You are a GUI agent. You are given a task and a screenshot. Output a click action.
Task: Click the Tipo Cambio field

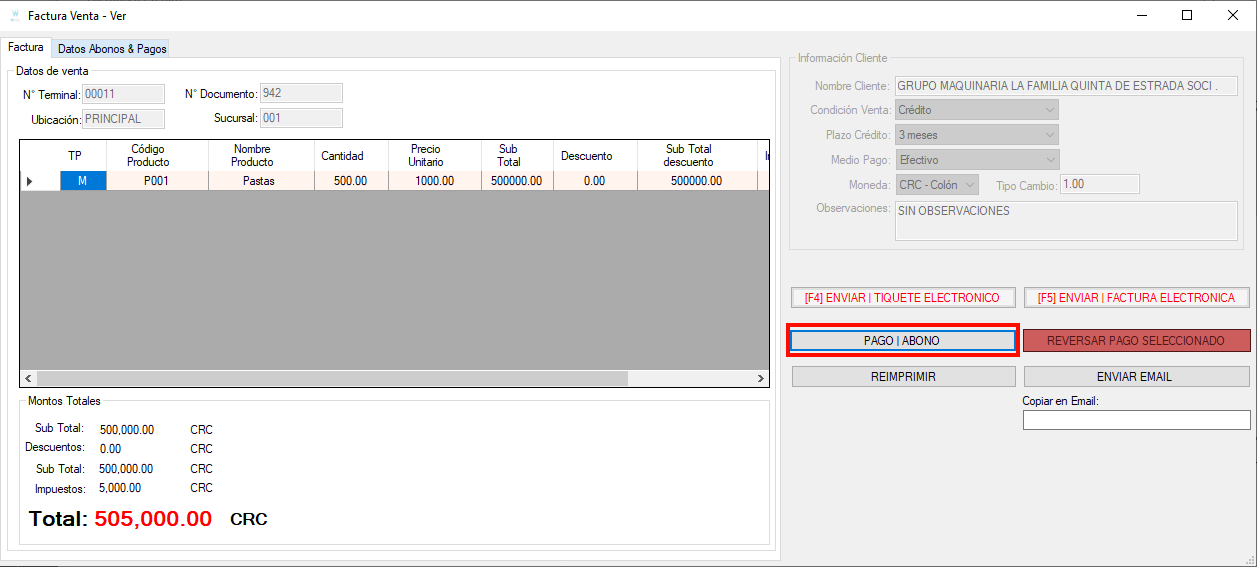[x=1099, y=184]
